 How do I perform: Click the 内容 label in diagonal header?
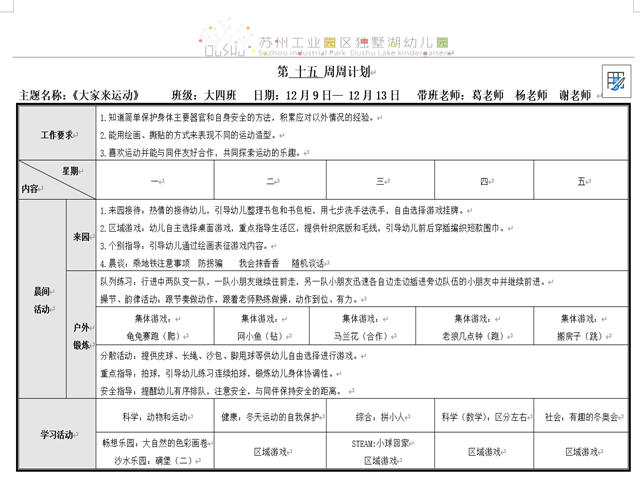[x=30, y=189]
